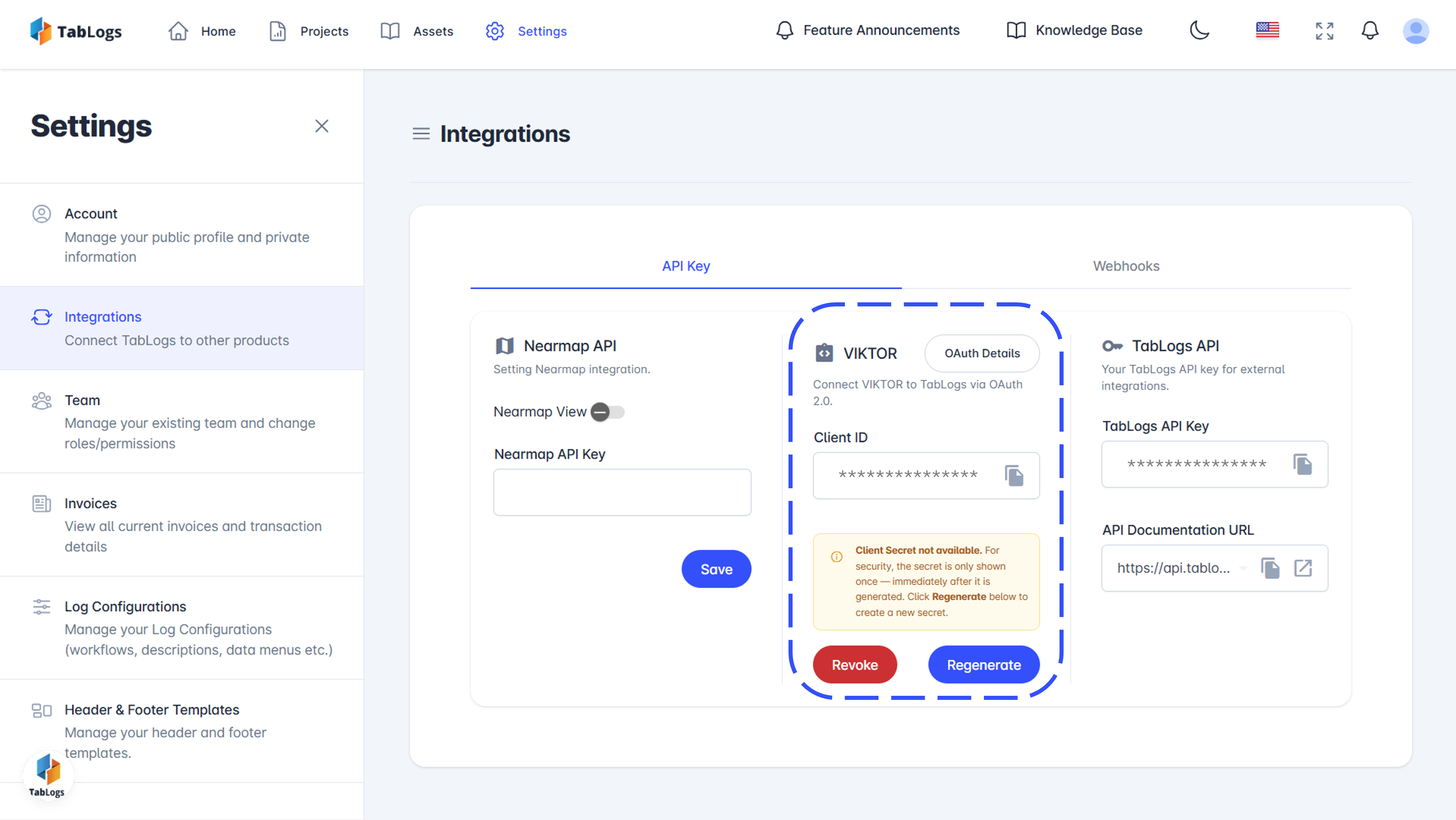The width and height of the screenshot is (1456, 820).
Task: Open the Knowledge Base link
Action: pos(1074,30)
